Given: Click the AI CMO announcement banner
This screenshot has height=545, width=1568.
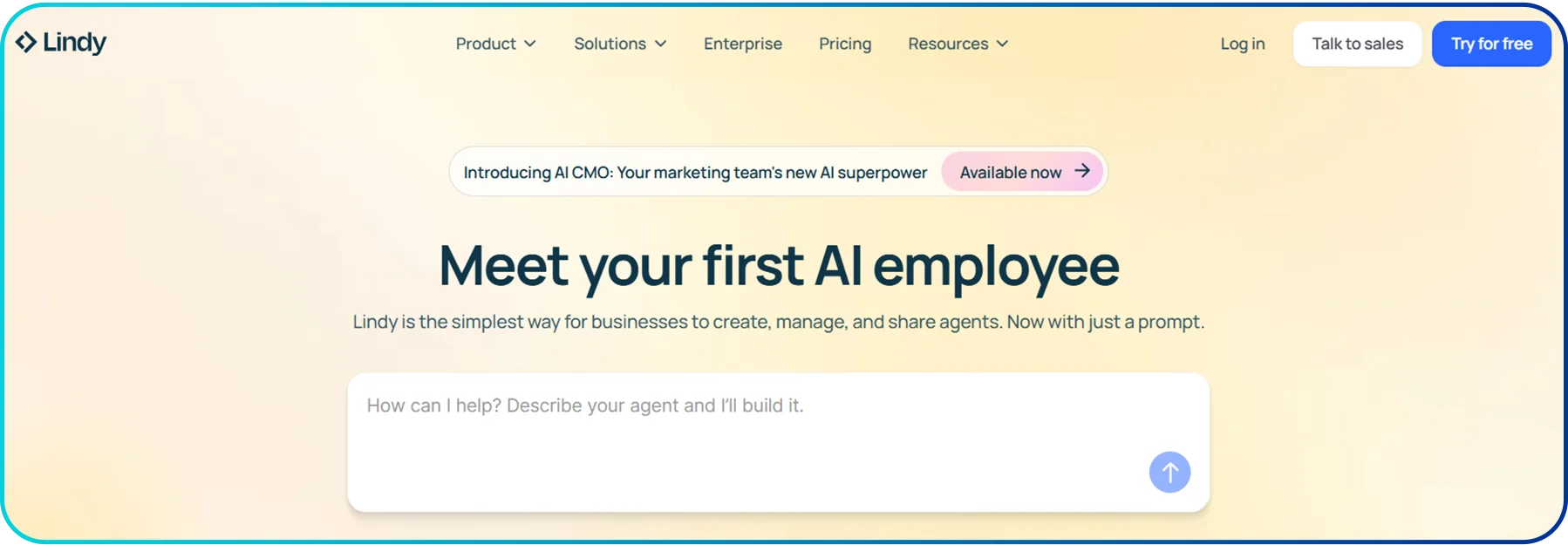Looking at the screenshot, I should click(695, 172).
